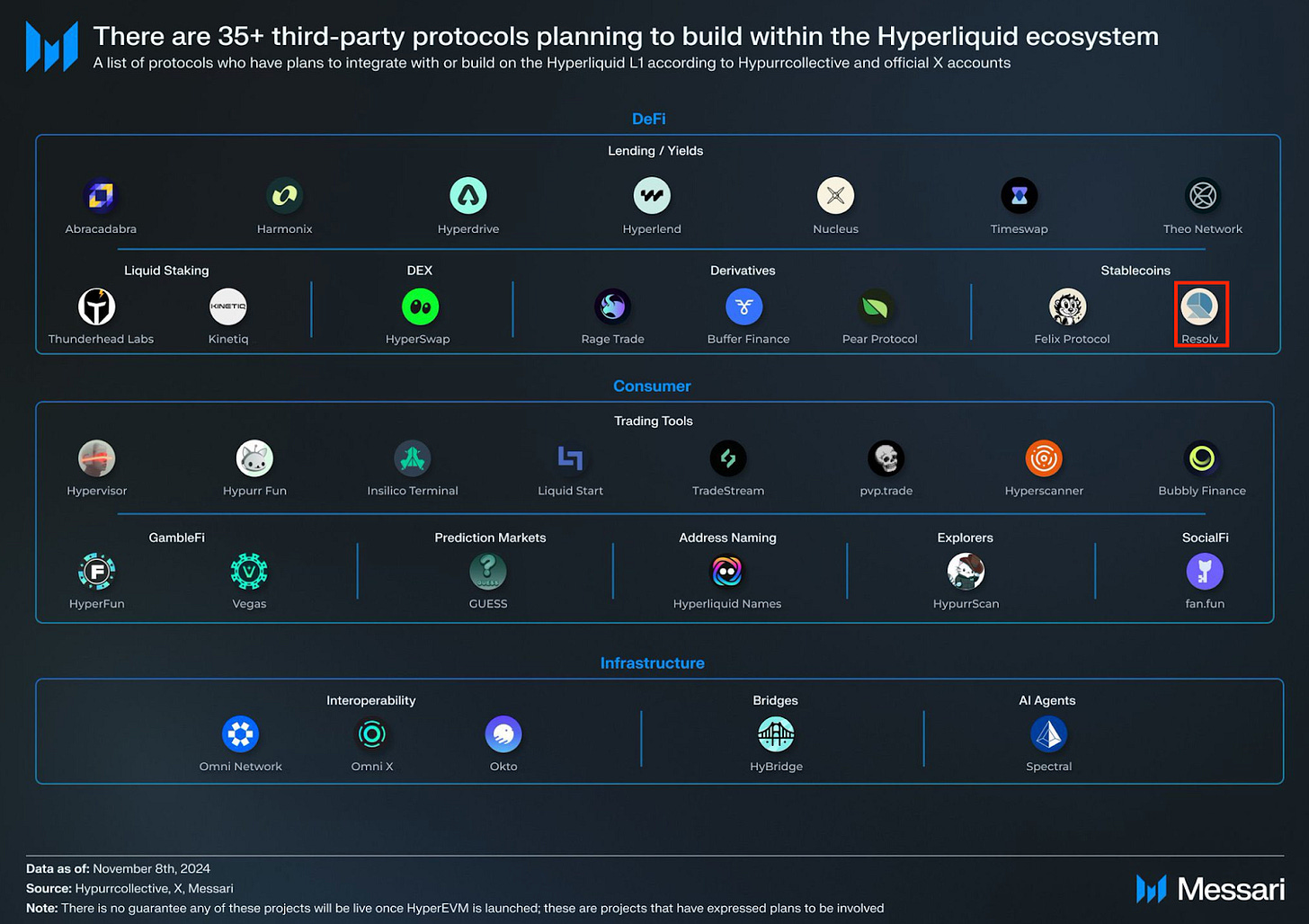Select the purple fan.fun icon
The image size is (1309, 924).
pos(1205,572)
